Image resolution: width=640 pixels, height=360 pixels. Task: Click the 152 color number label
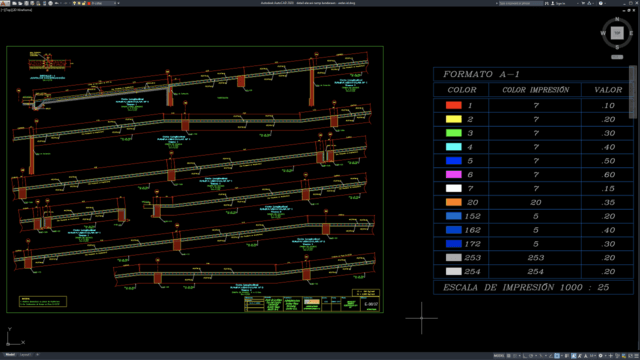pyautogui.click(x=472, y=216)
